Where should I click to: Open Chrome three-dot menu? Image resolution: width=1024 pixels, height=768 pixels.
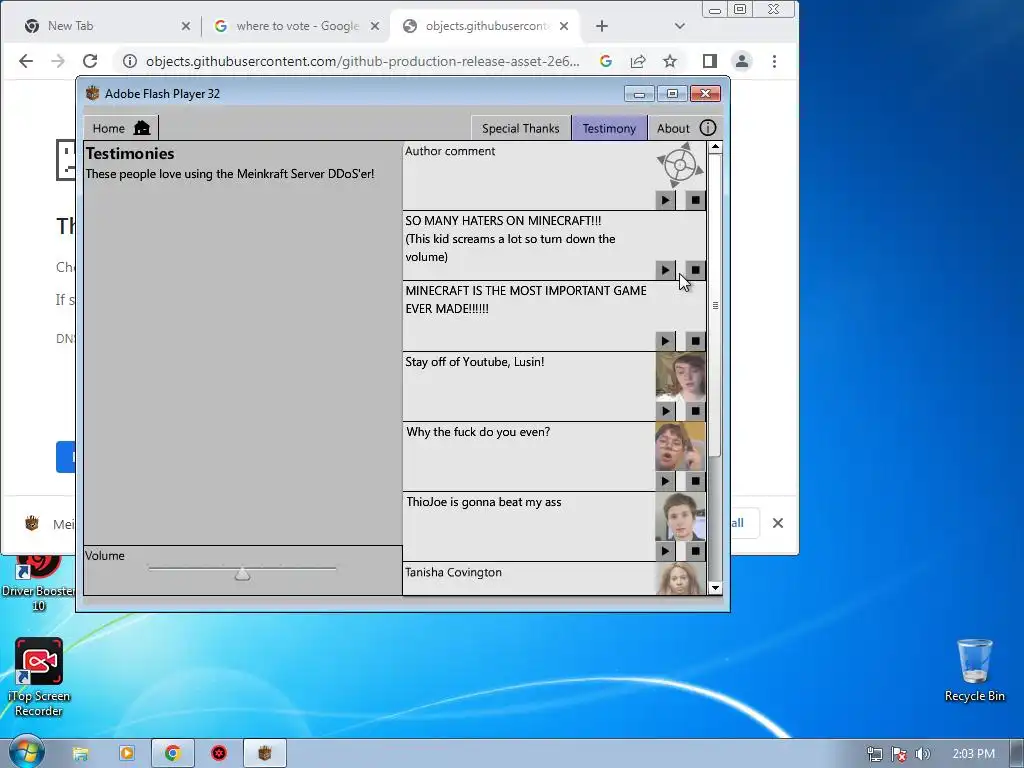pos(775,61)
